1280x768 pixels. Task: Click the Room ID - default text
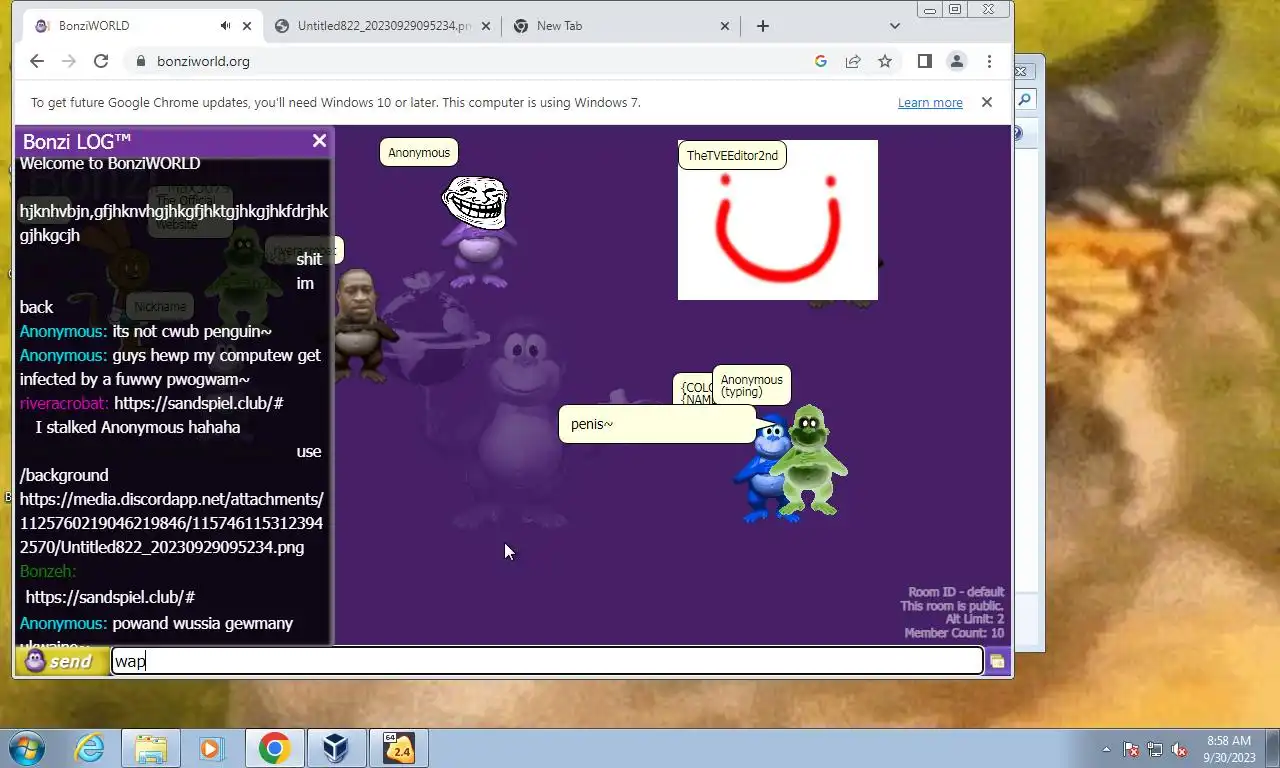tap(956, 592)
